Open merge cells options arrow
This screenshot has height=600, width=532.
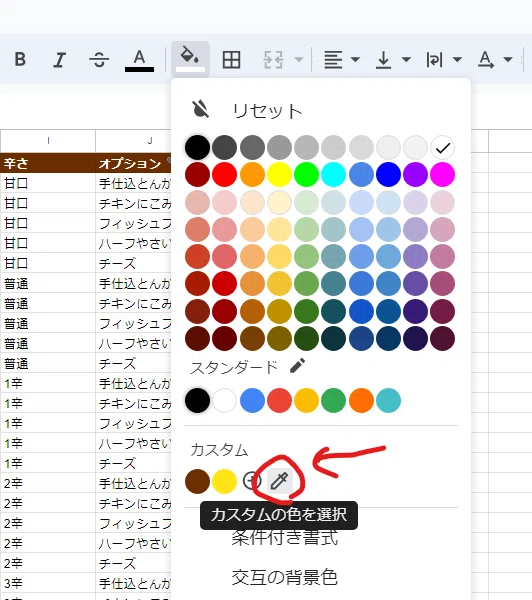[x=299, y=59]
